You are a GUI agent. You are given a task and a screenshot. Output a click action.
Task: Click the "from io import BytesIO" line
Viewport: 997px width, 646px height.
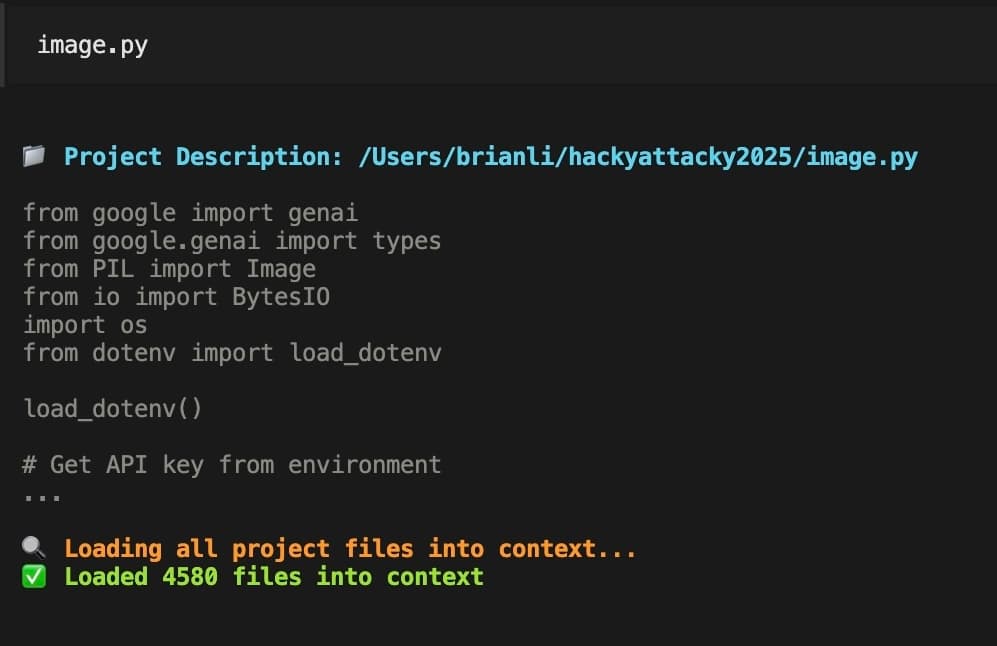(176, 297)
